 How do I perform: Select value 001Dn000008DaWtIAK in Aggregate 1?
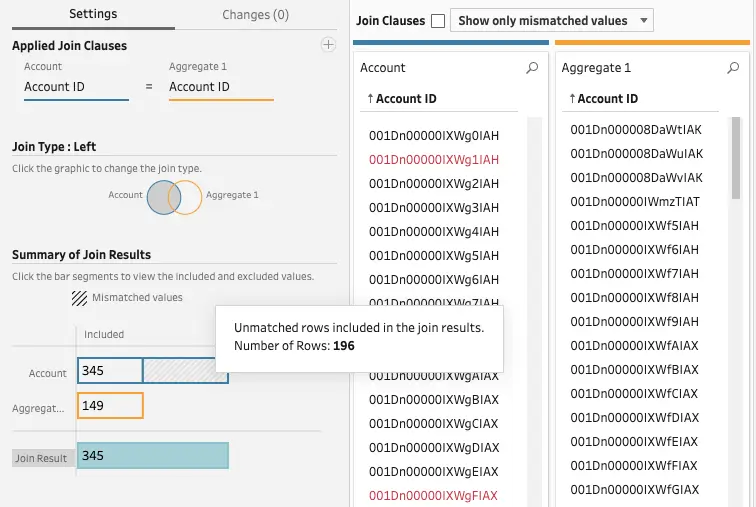tap(636, 130)
